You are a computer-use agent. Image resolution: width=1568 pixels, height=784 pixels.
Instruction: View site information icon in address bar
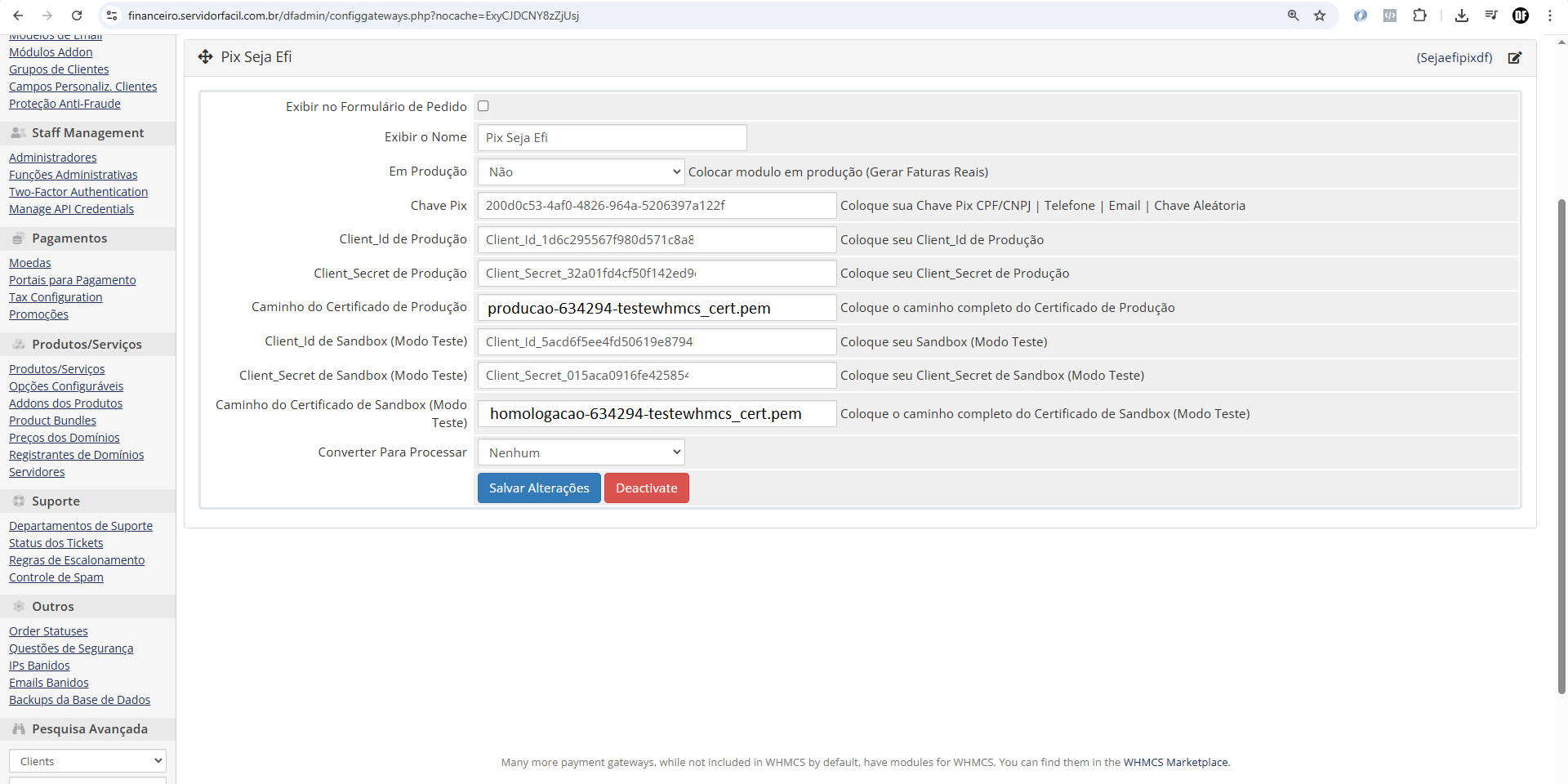(x=112, y=16)
